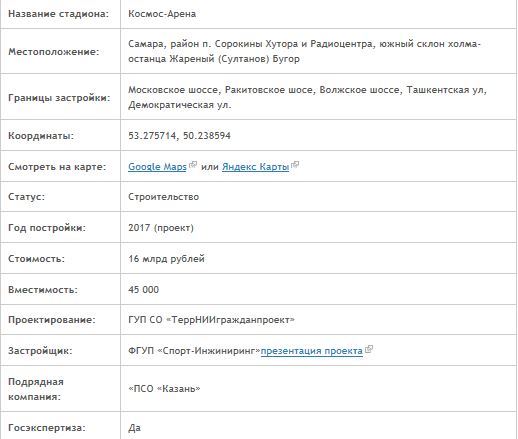Click the Госэкспертиза value Да
518x439 pixels.
pos(135,428)
